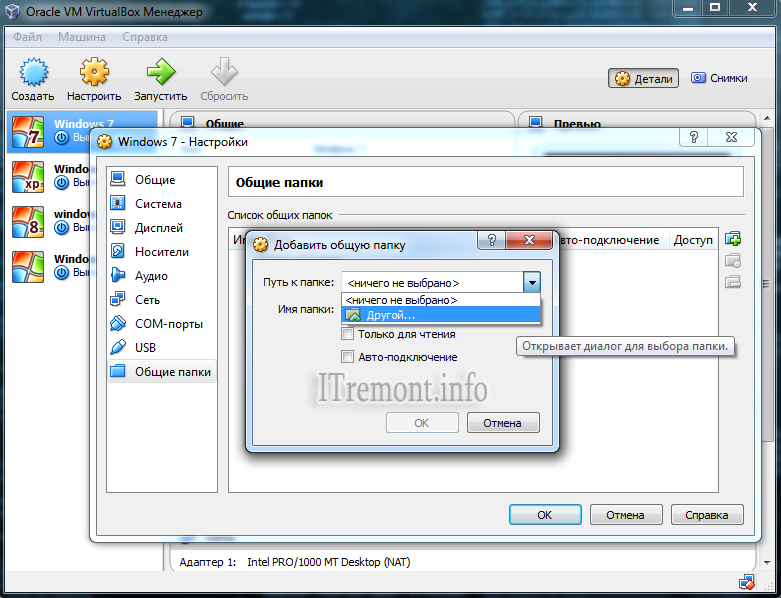Image resolution: width=781 pixels, height=598 pixels.
Task: Open Аудио settings category
Action: 162,276
